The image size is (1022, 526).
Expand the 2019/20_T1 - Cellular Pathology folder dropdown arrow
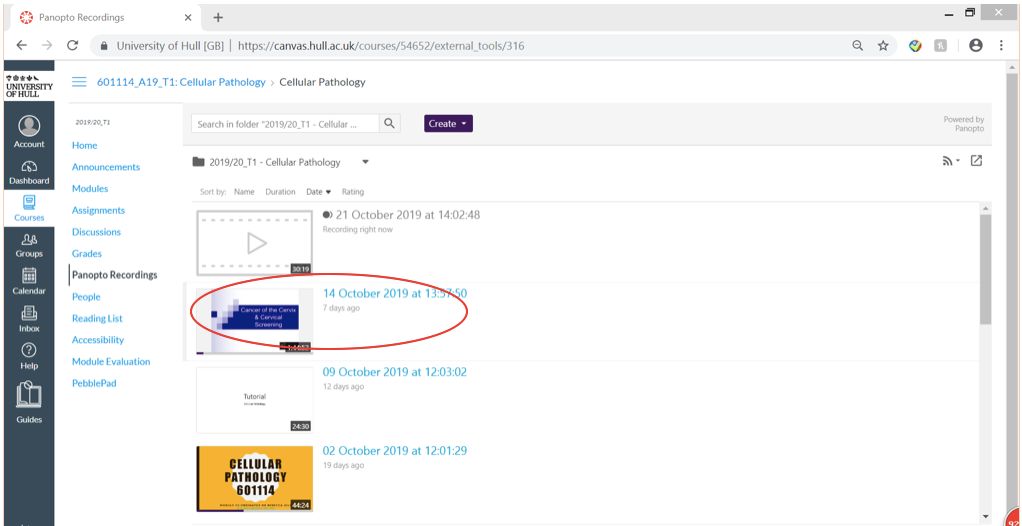click(365, 162)
